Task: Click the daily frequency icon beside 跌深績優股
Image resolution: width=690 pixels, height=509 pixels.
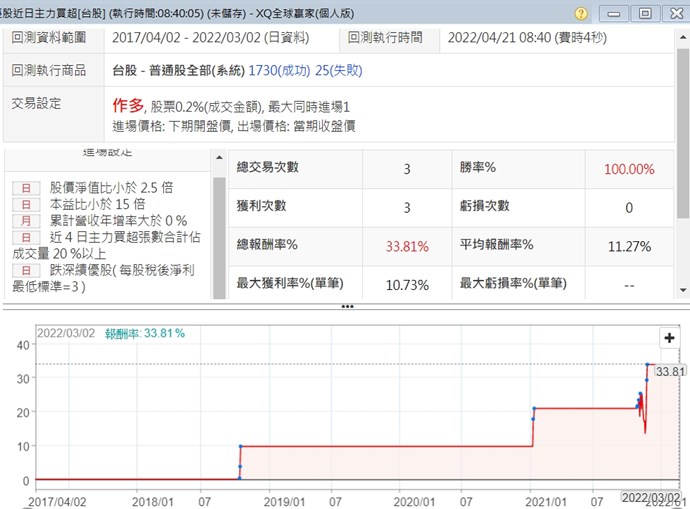Action: point(25,270)
